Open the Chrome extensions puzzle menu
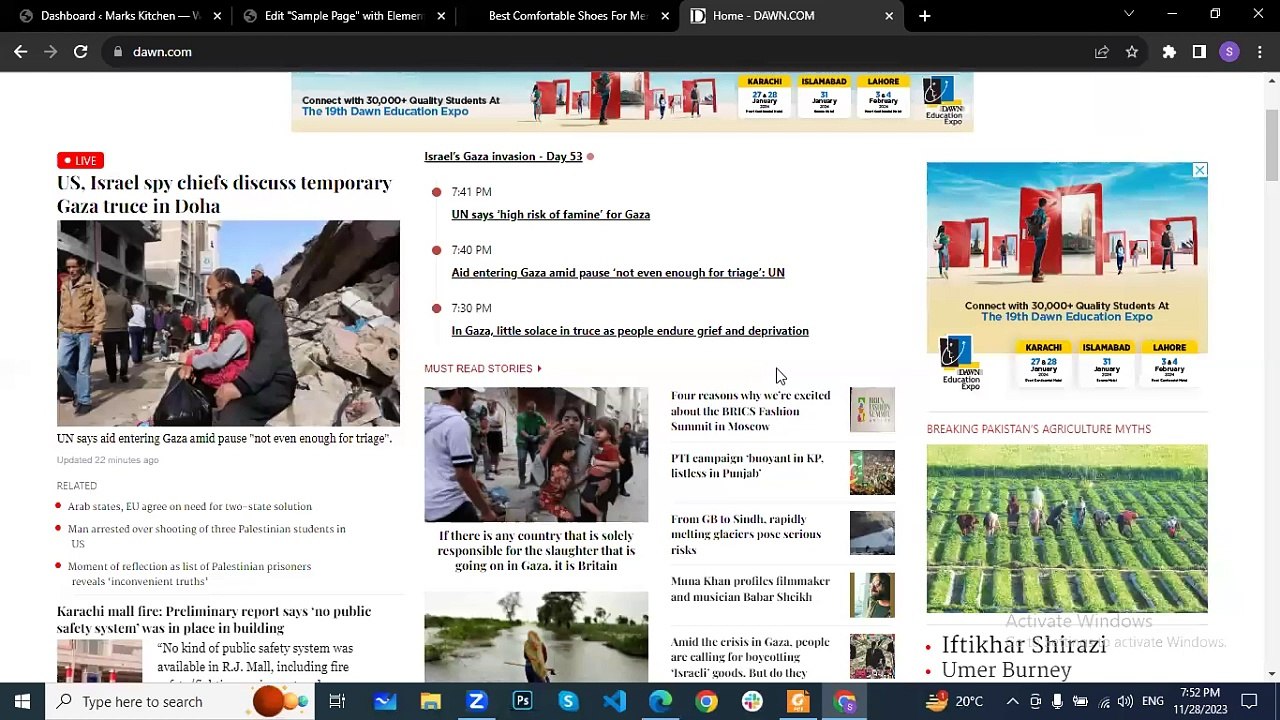 [1169, 52]
